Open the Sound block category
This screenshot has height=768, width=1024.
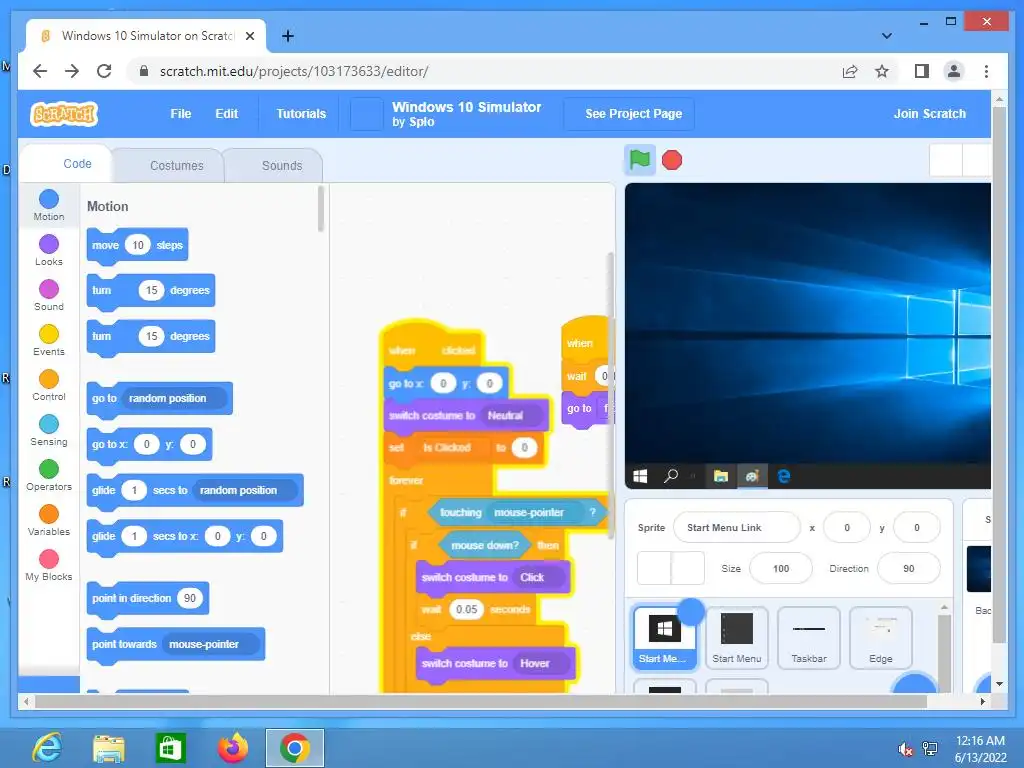(49, 295)
